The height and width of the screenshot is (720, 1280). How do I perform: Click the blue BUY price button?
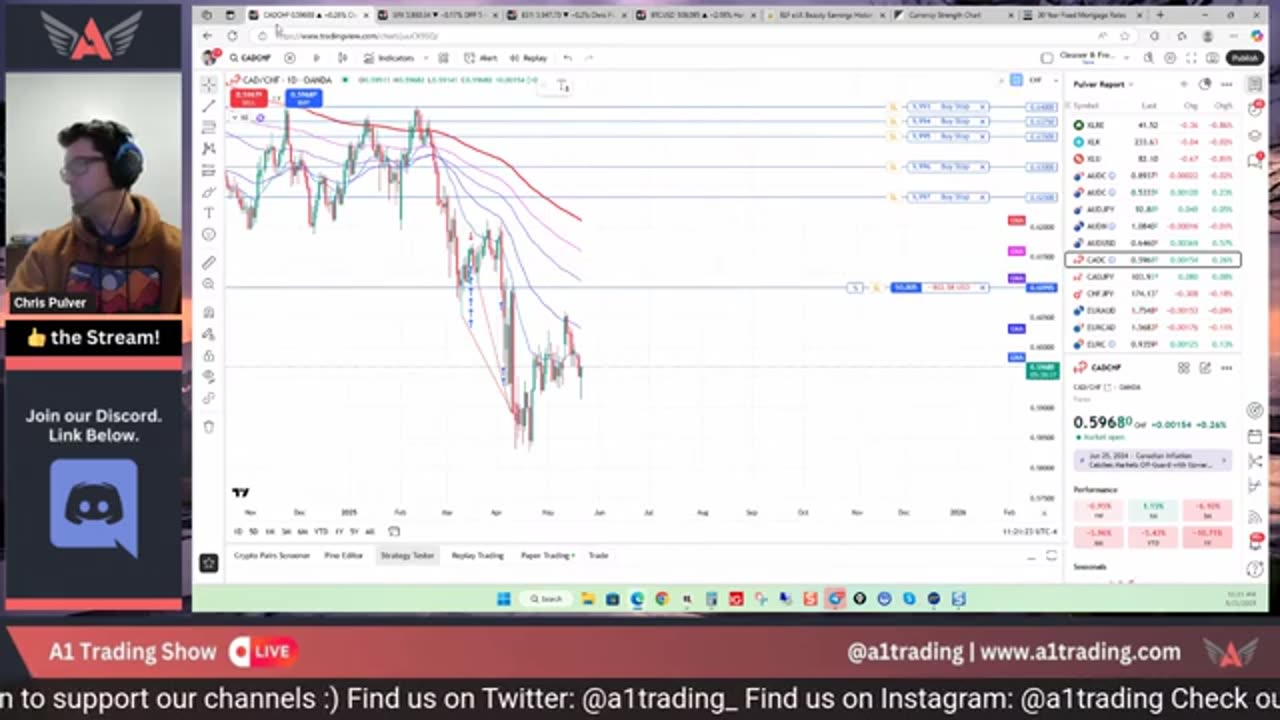pos(303,97)
